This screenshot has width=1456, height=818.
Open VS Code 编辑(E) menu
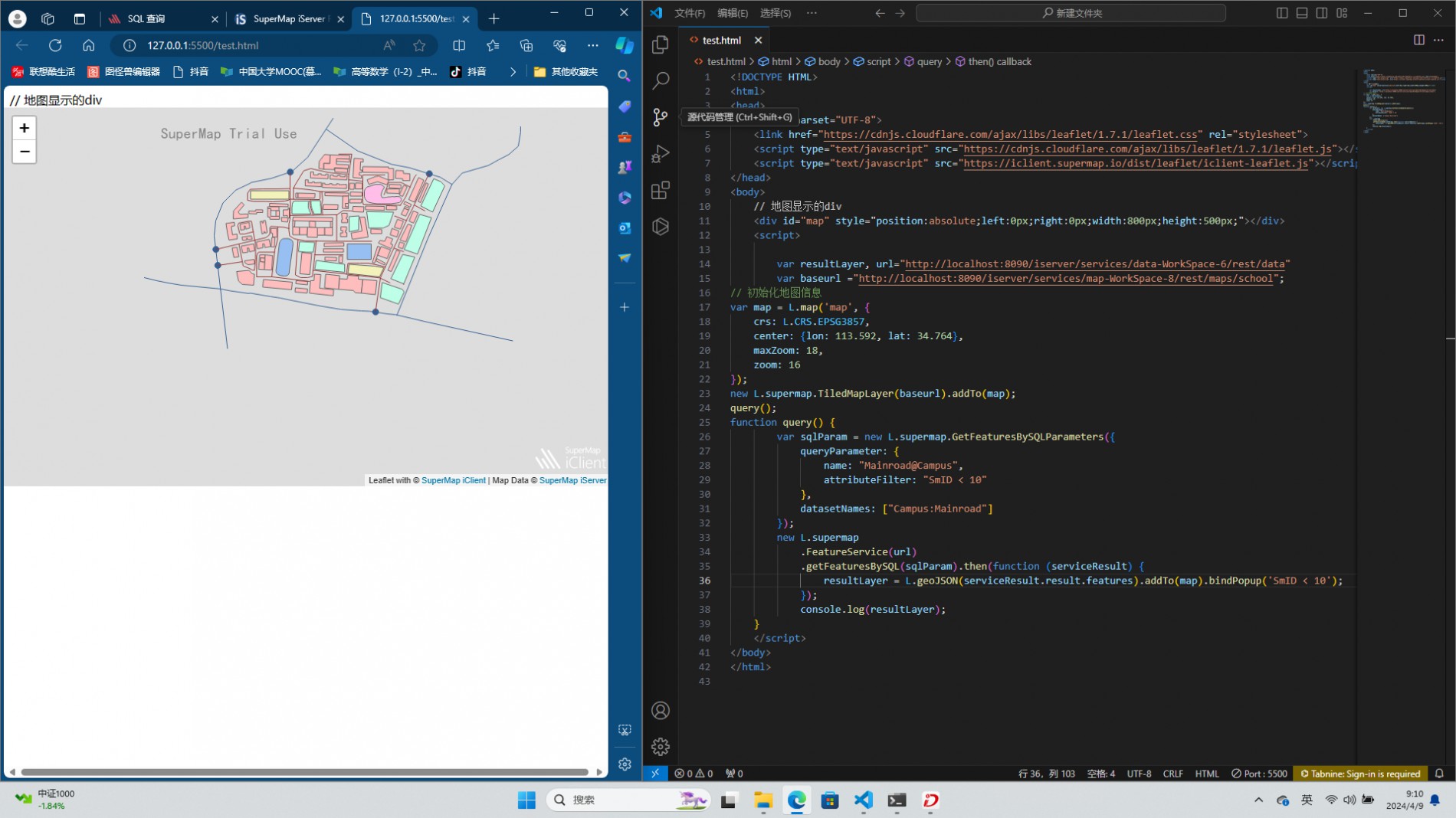coord(732,13)
